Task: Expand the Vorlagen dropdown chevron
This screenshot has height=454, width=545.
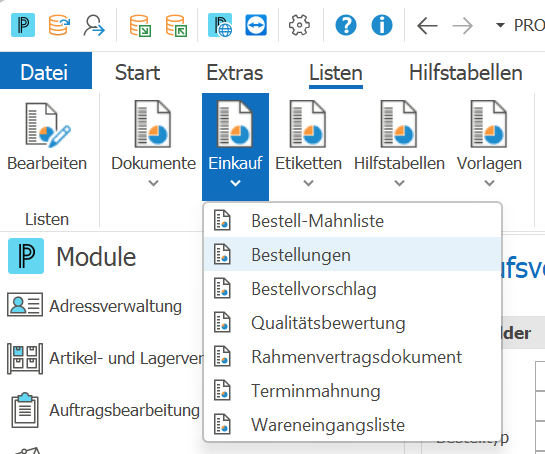Action: [489, 183]
